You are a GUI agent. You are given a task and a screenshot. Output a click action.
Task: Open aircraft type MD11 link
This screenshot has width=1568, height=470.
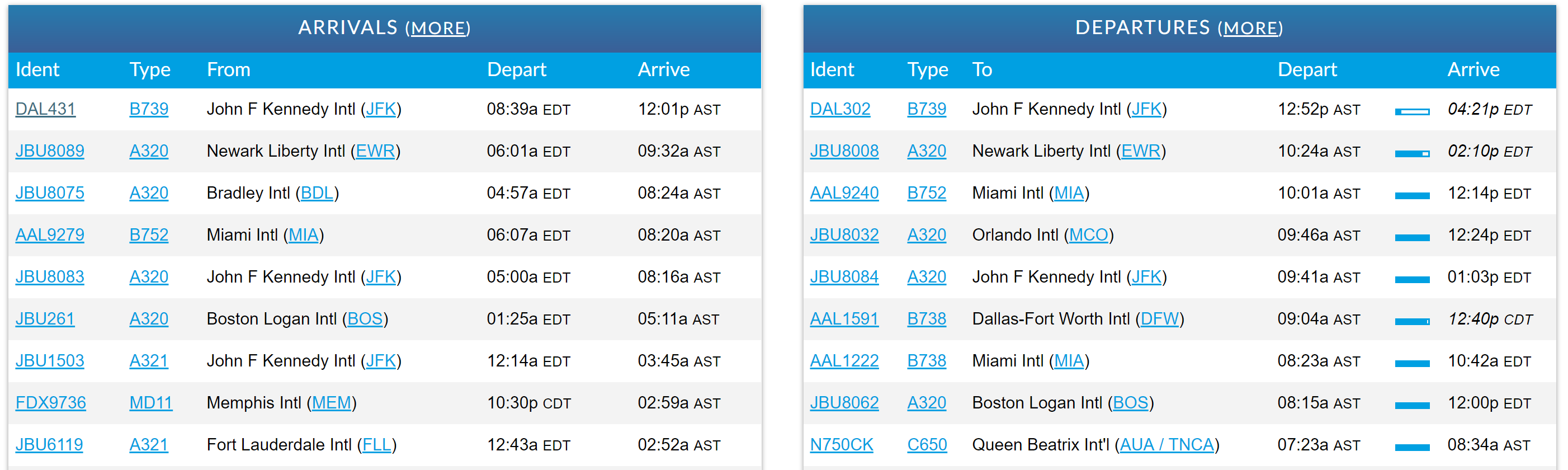(150, 402)
